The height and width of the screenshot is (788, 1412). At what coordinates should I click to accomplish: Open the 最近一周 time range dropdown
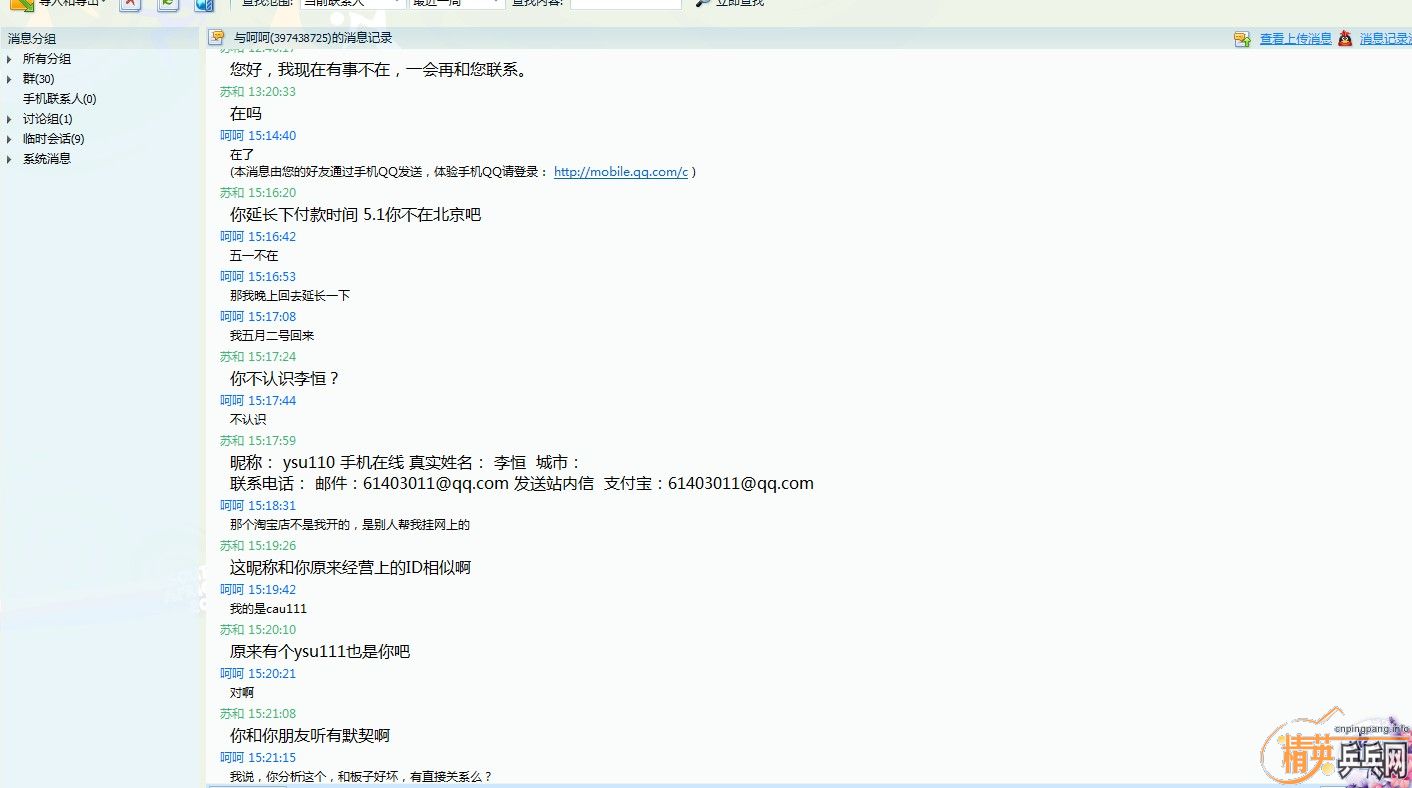[457, 3]
